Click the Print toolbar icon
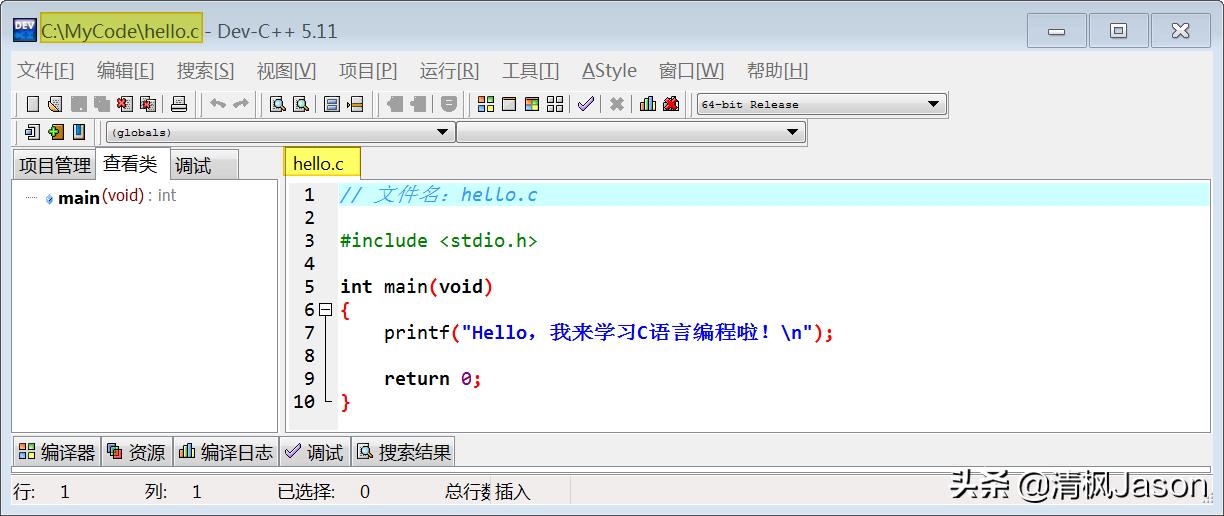Viewport: 1224px width, 516px height. (x=179, y=104)
